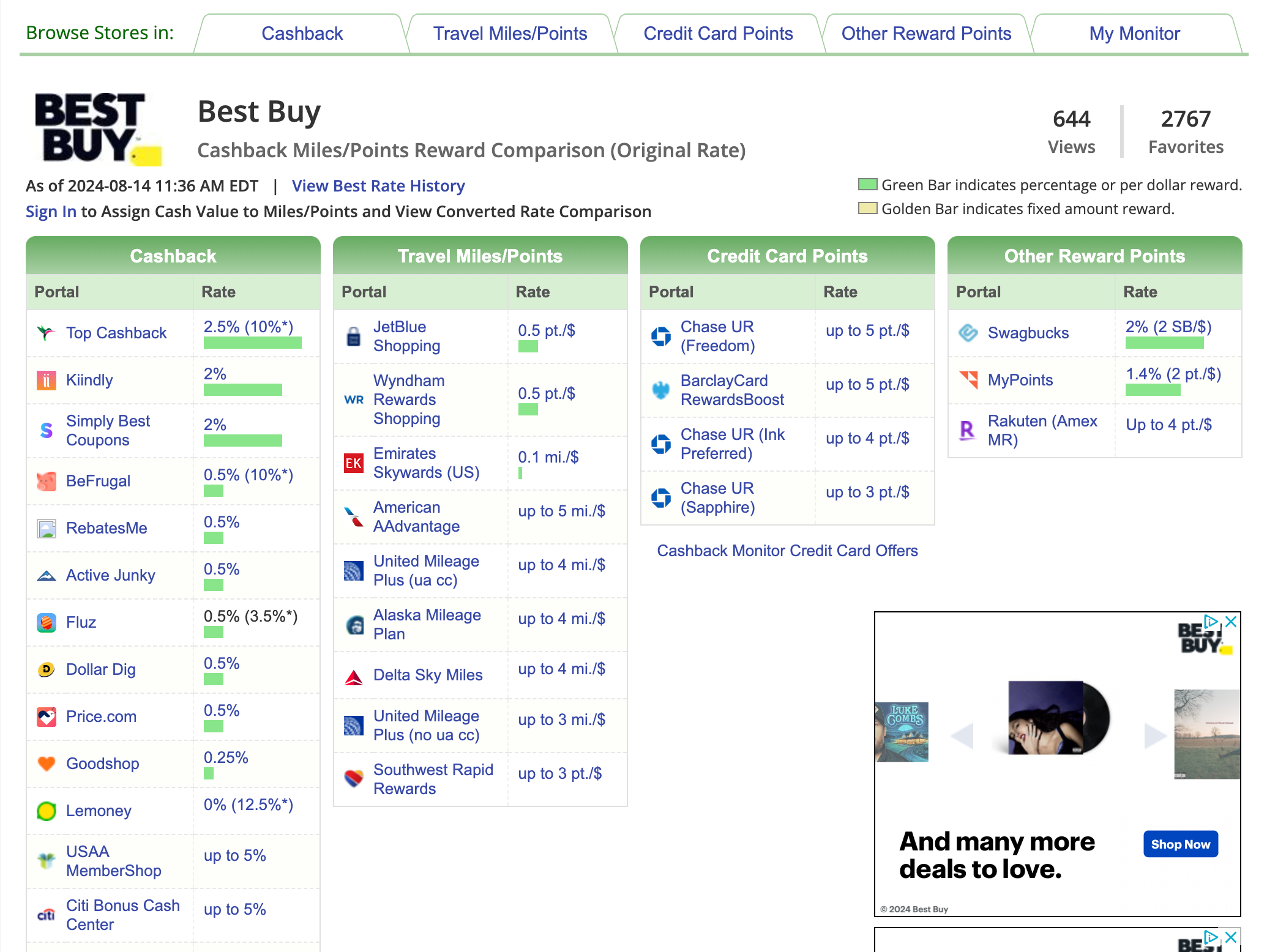Open the AdChoices info icon on ad

point(1211,622)
